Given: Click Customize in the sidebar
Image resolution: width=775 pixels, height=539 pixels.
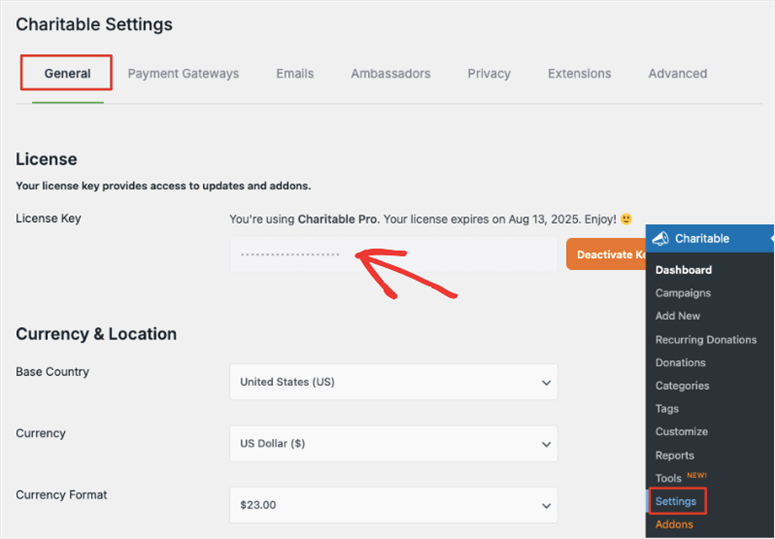Looking at the screenshot, I should coord(682,431).
